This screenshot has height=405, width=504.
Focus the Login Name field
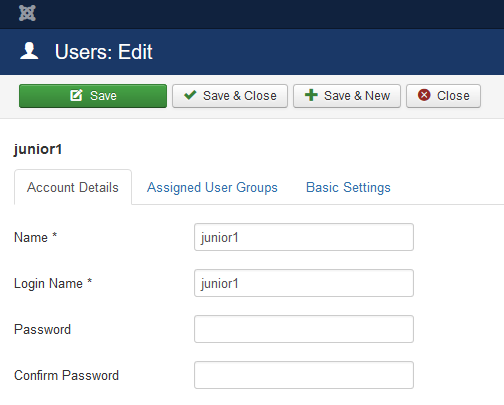tap(304, 283)
